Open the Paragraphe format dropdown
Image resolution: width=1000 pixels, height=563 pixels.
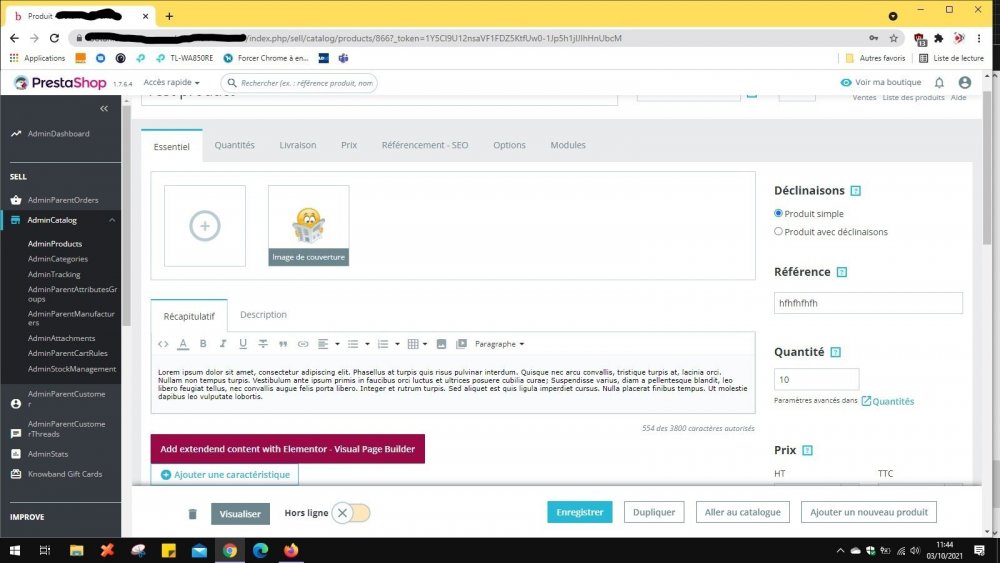pos(499,344)
